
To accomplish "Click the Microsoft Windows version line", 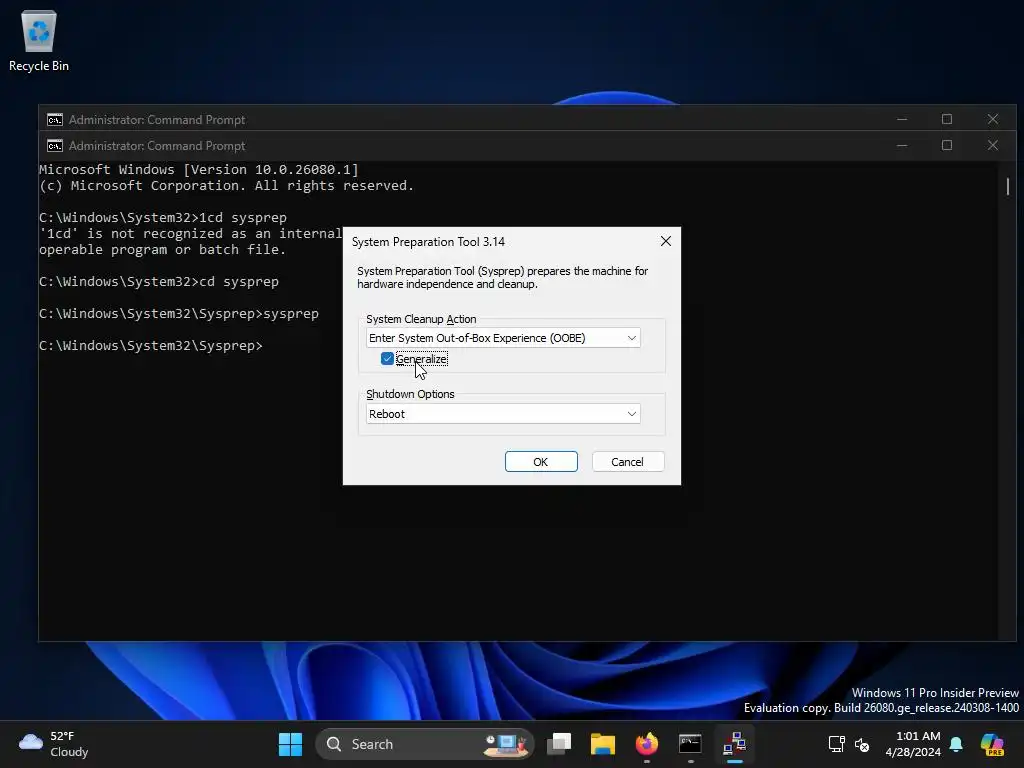I will (x=199, y=169).
